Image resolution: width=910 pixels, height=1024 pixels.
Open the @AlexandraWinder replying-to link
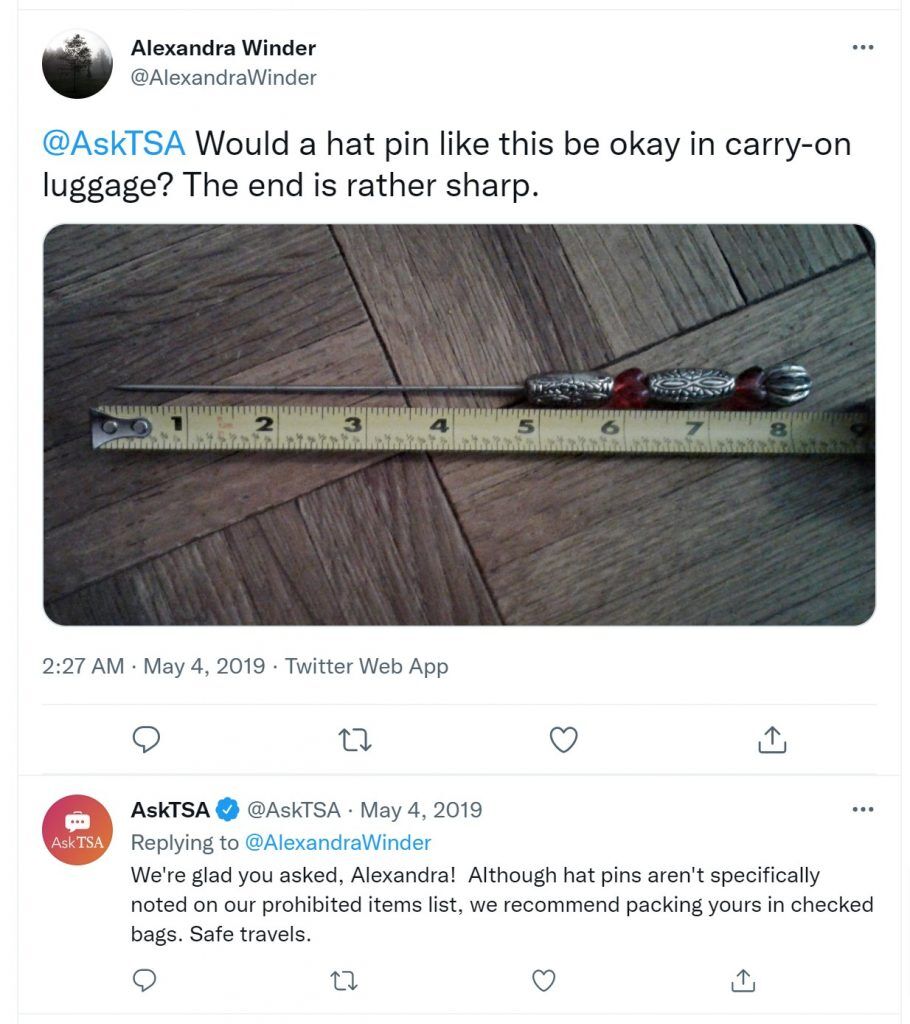point(338,842)
